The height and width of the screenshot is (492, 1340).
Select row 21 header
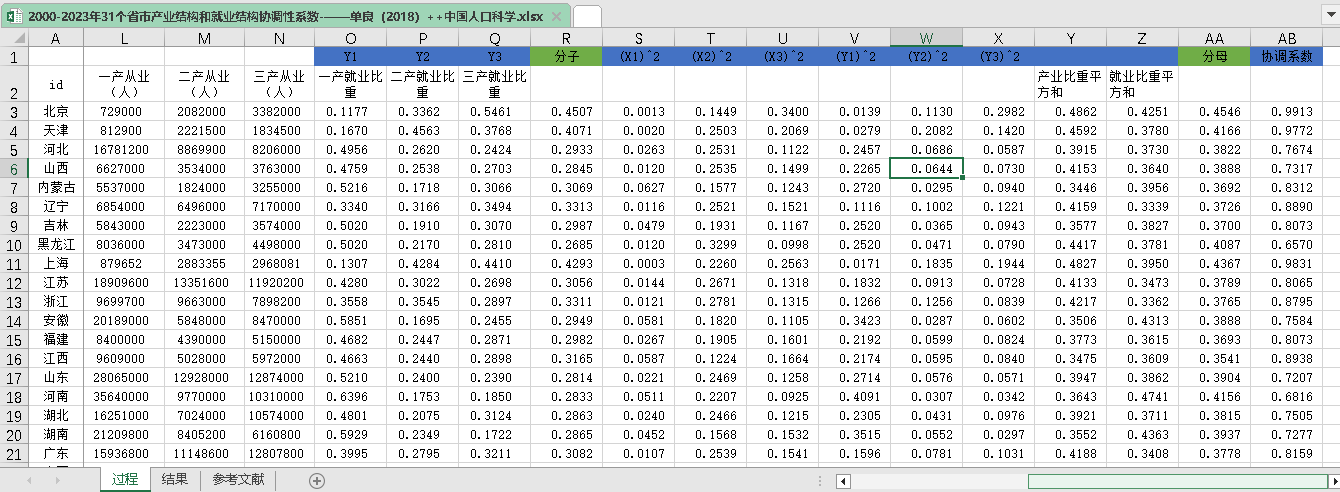[x=14, y=455]
